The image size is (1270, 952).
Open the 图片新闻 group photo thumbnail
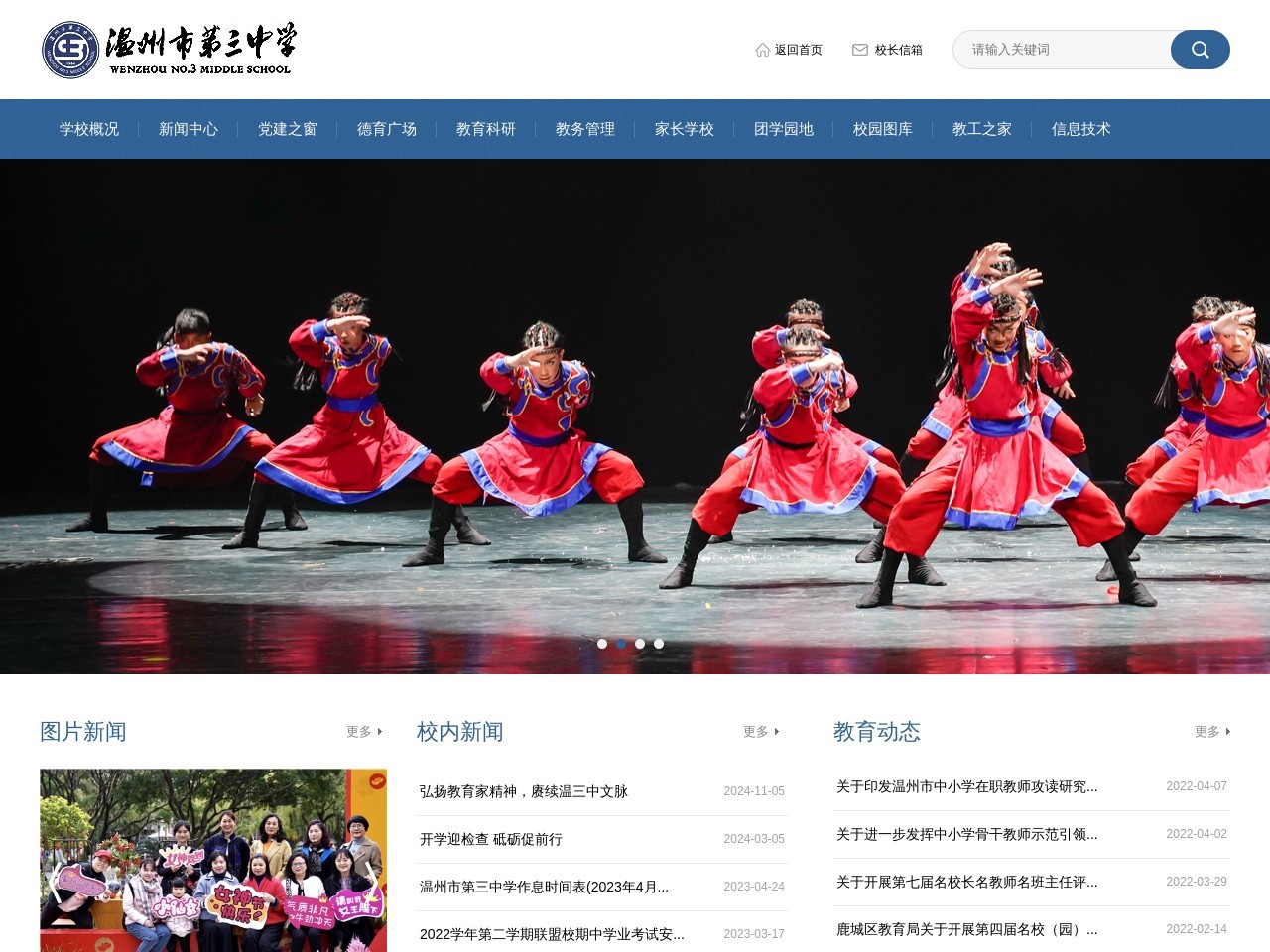(x=213, y=860)
